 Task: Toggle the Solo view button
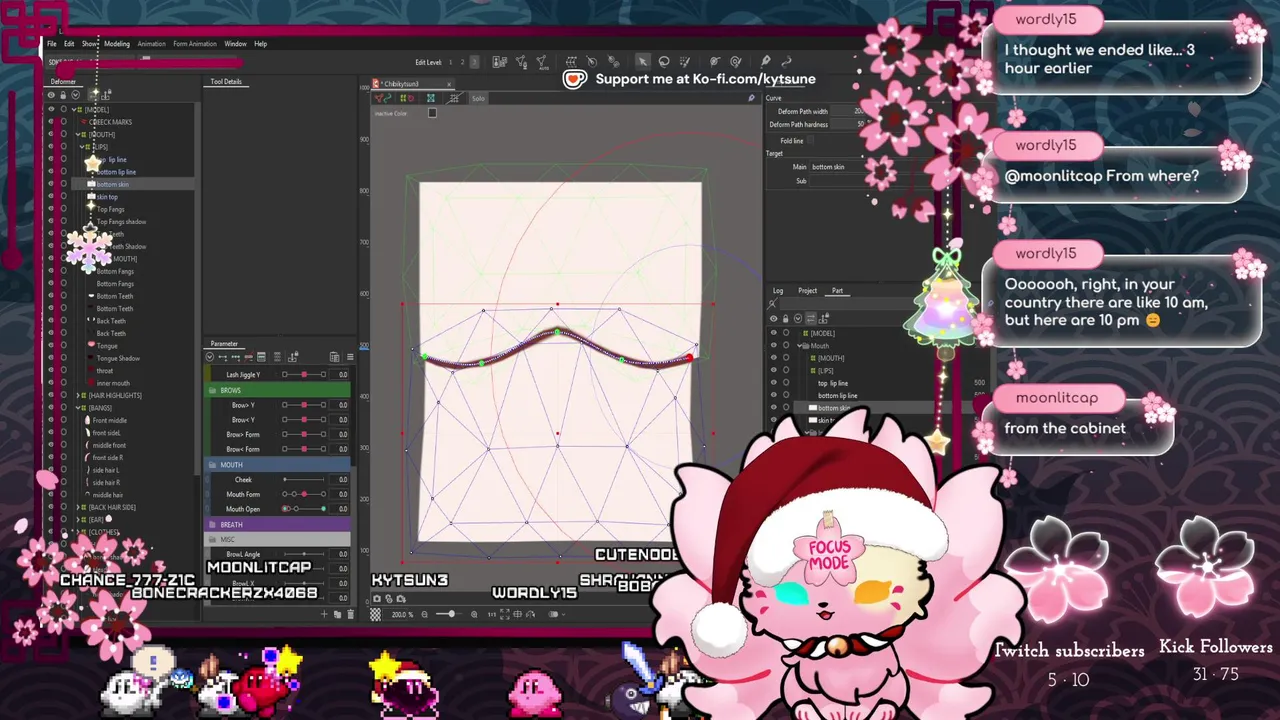click(479, 98)
